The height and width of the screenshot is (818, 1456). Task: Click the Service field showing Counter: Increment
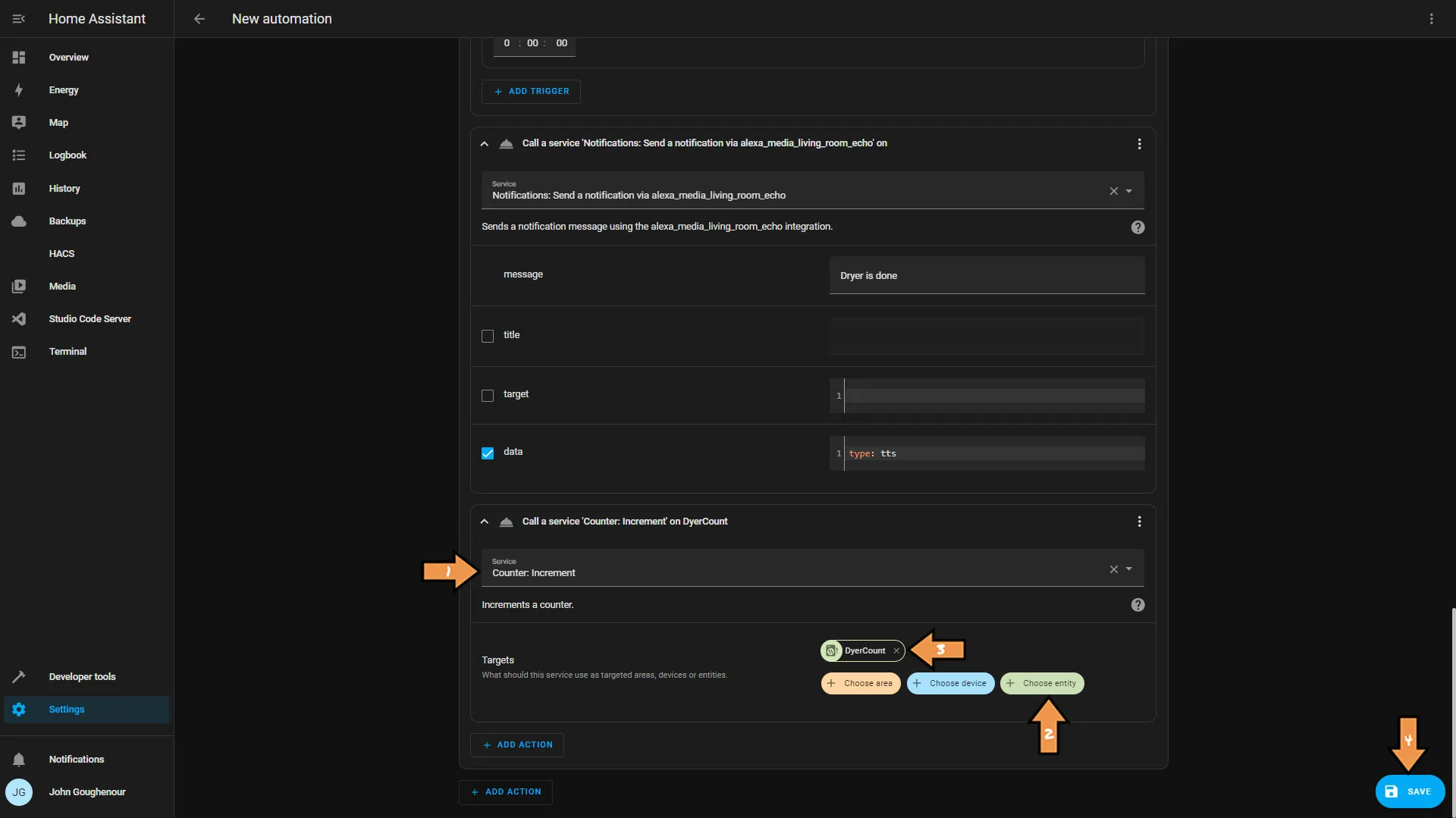[x=812, y=568]
